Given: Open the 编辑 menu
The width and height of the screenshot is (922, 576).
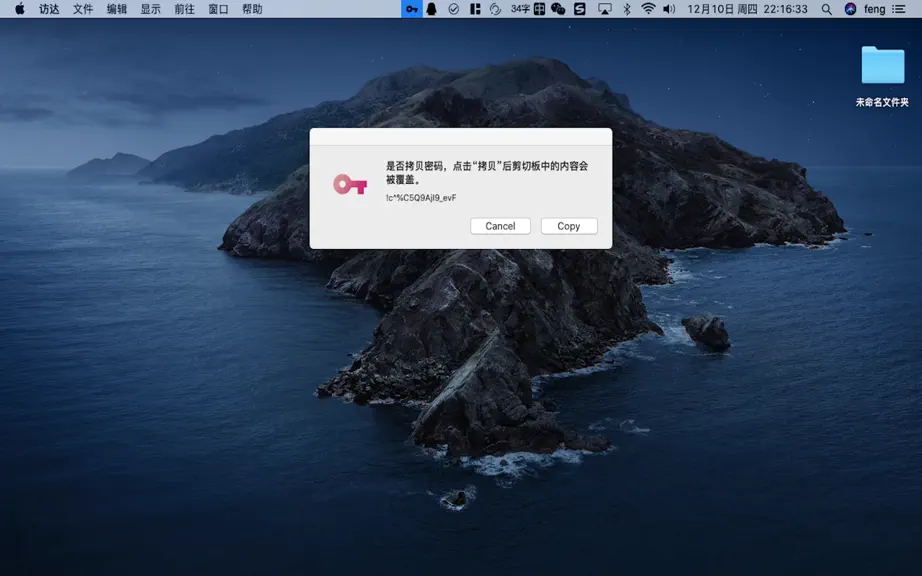Looking at the screenshot, I should tap(116, 9).
